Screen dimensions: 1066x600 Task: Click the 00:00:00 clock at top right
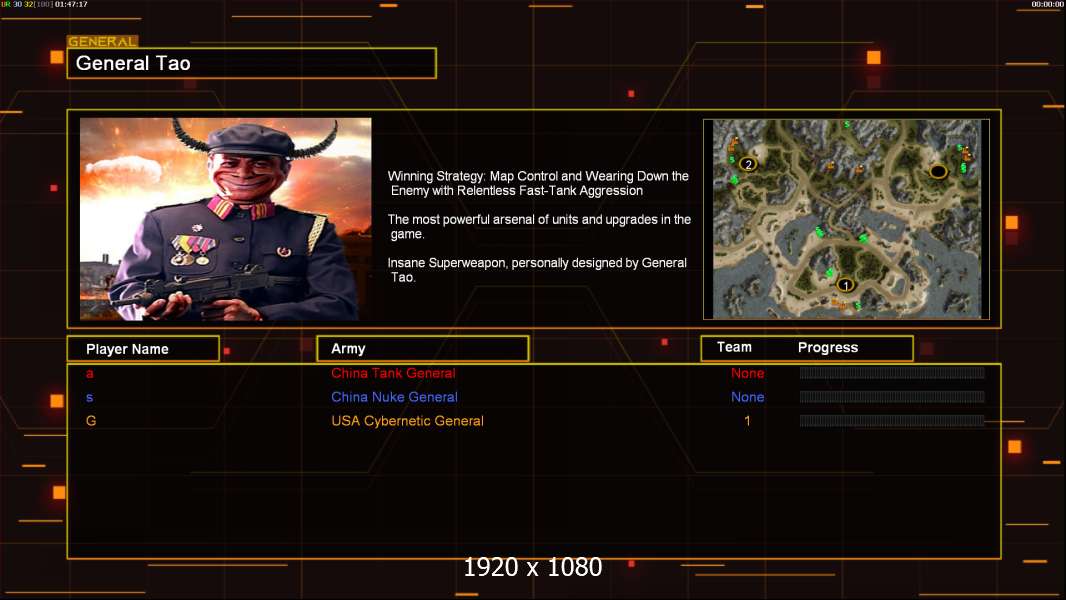point(1047,4)
